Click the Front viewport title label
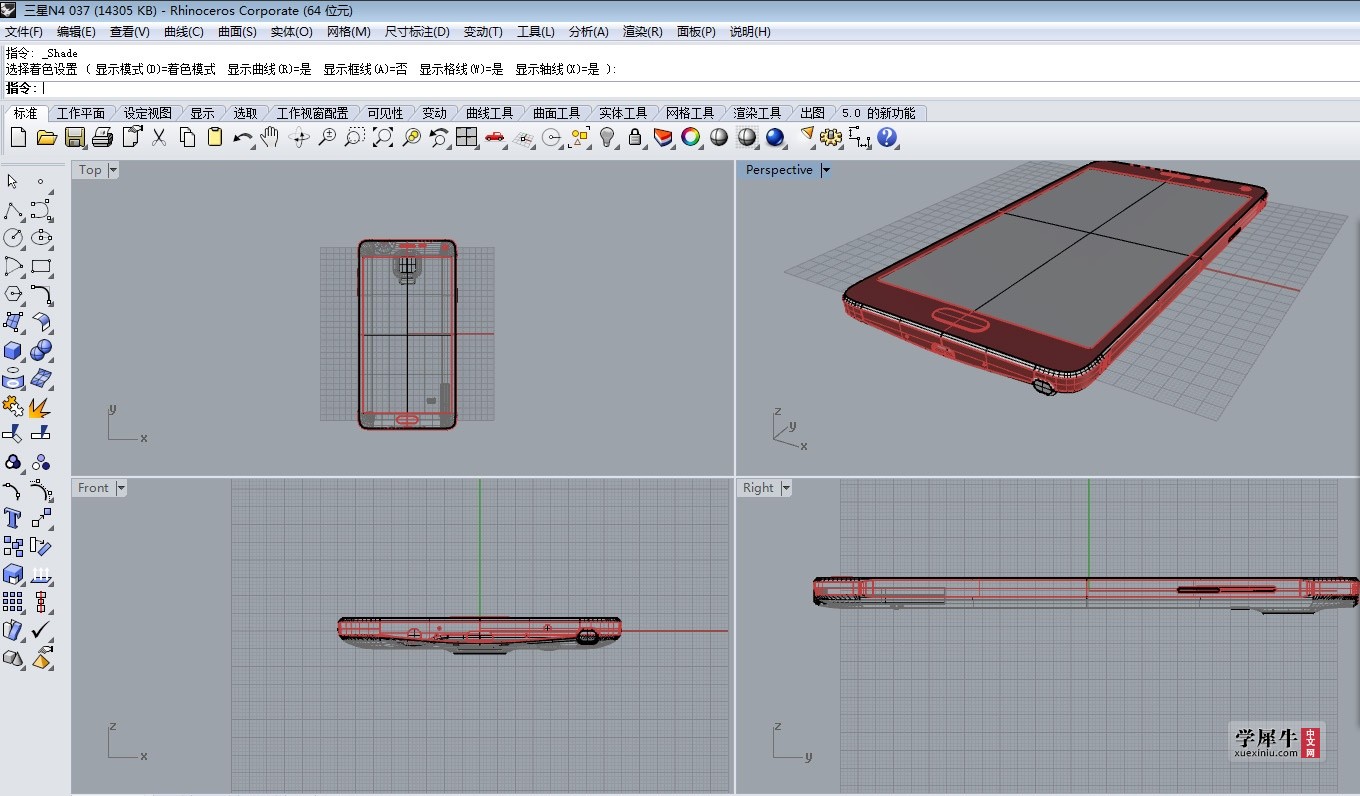Viewport: 1360px width, 796px height. click(x=93, y=488)
